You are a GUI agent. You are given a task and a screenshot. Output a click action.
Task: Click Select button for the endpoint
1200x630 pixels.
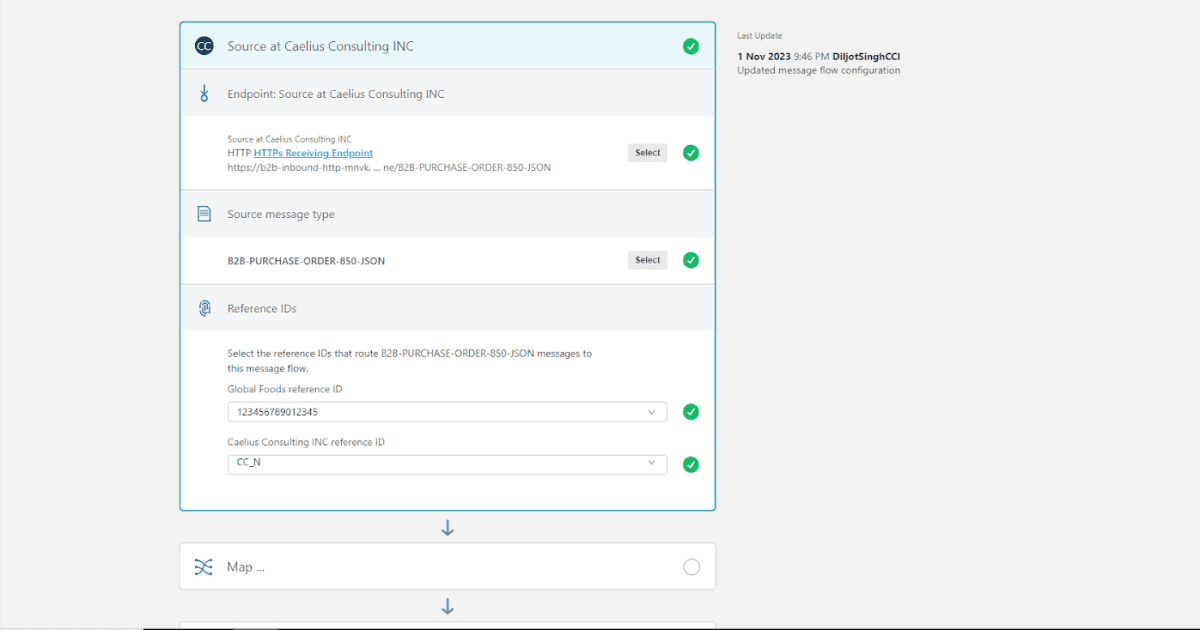click(648, 153)
